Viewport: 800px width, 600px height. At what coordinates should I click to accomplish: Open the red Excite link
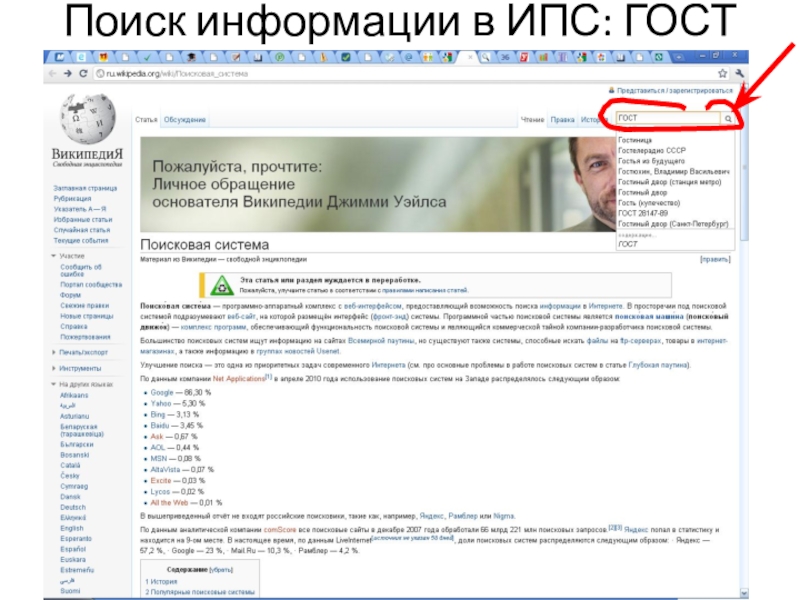[161, 481]
